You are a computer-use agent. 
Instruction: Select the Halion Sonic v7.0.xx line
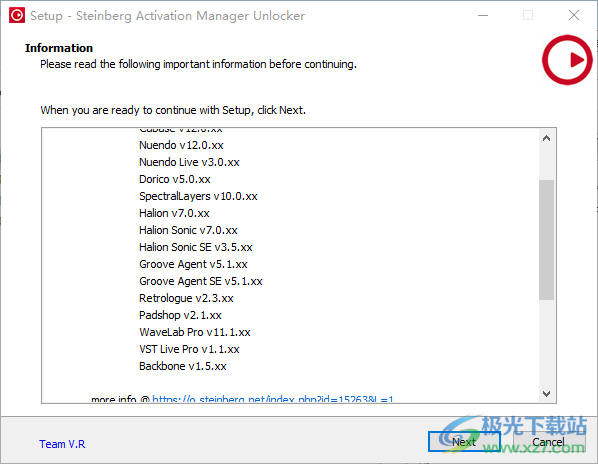(188, 230)
